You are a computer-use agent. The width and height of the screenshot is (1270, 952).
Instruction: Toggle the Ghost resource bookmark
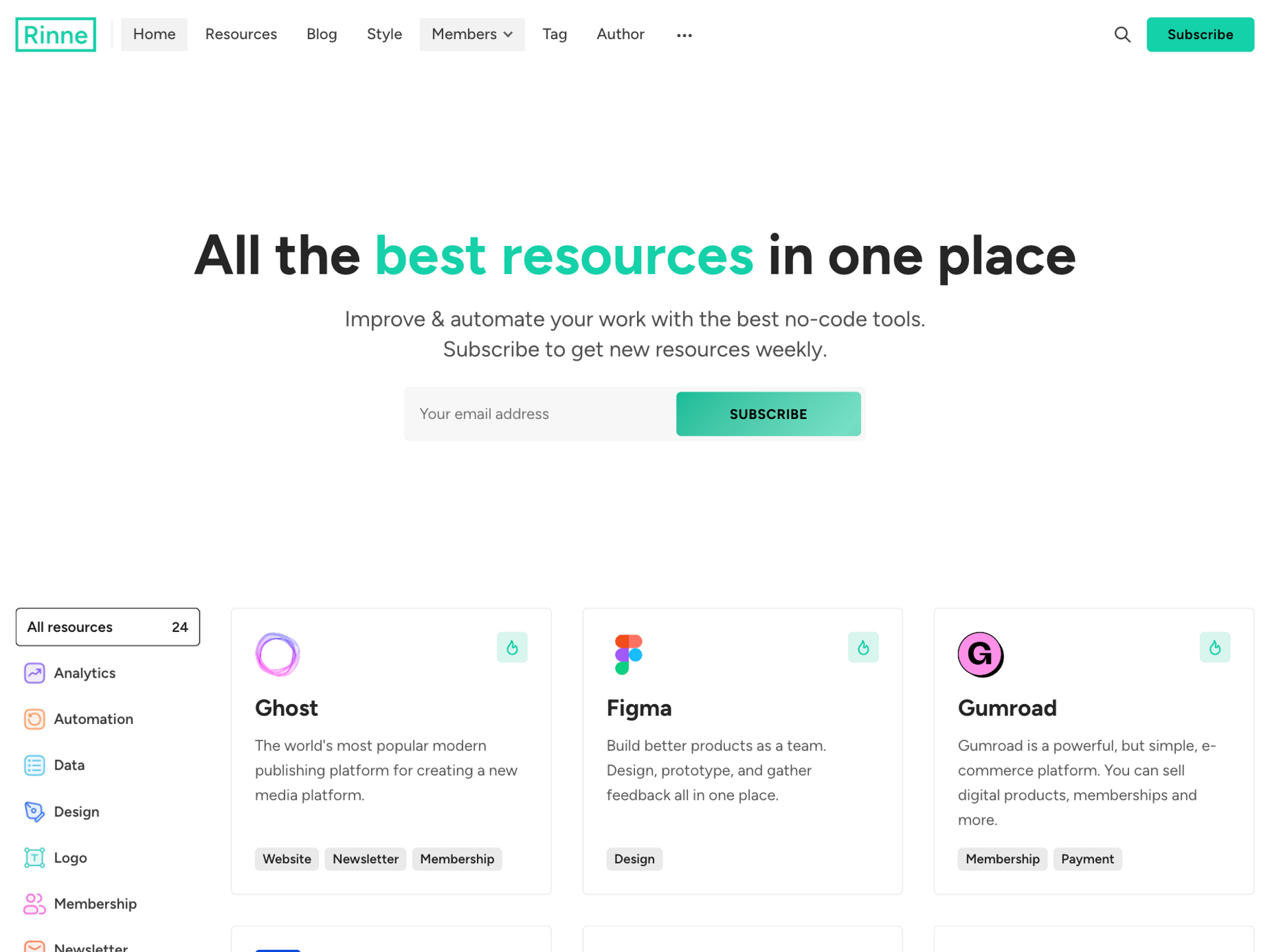click(512, 647)
